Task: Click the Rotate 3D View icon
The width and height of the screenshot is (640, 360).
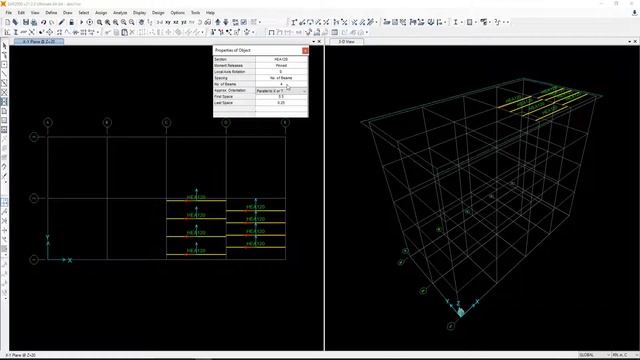Action: tap(199, 22)
